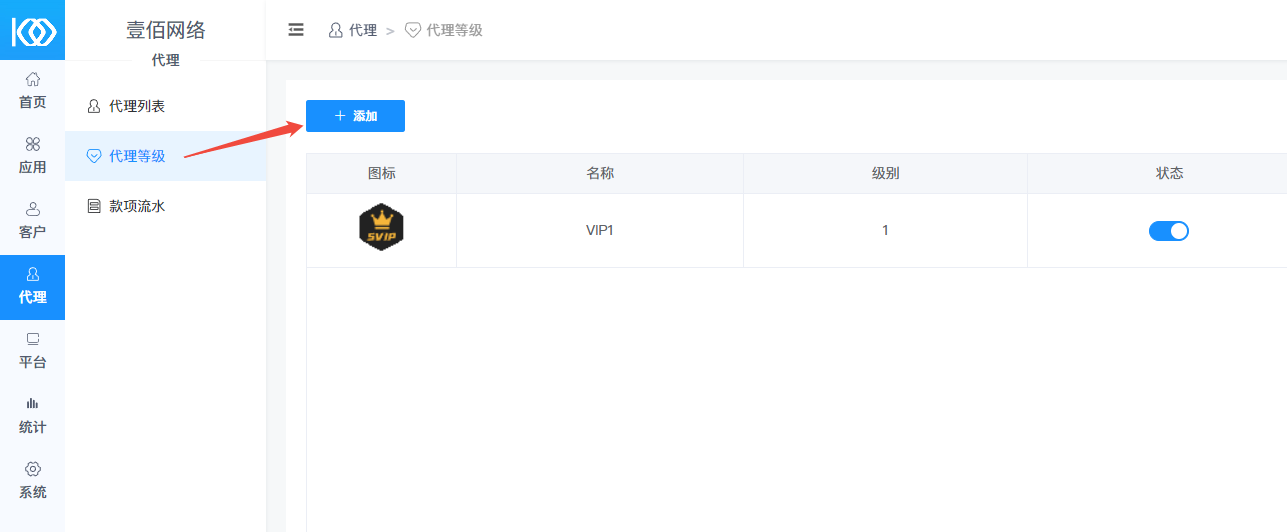Click the level value 1 cell

(x=885, y=230)
